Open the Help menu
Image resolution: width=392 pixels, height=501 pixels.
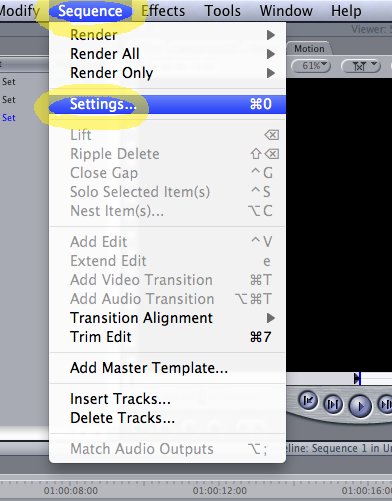(346, 11)
